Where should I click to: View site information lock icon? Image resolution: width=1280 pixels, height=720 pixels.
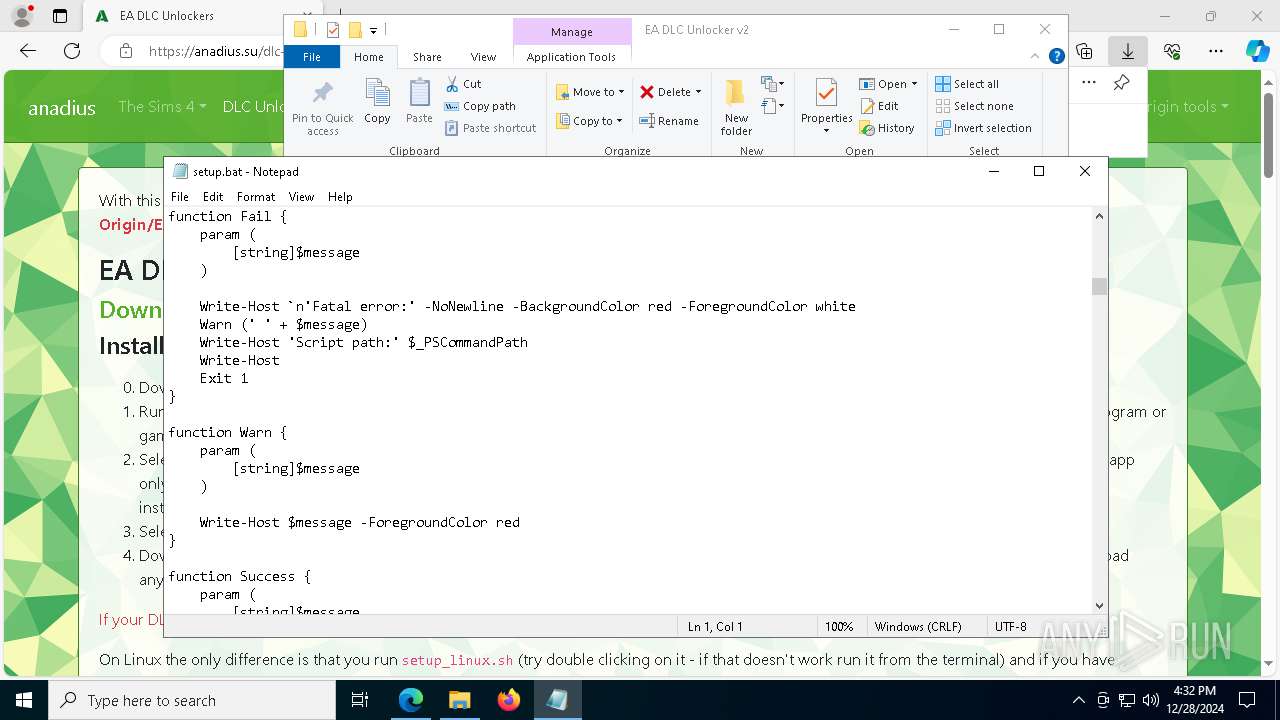[125, 51]
